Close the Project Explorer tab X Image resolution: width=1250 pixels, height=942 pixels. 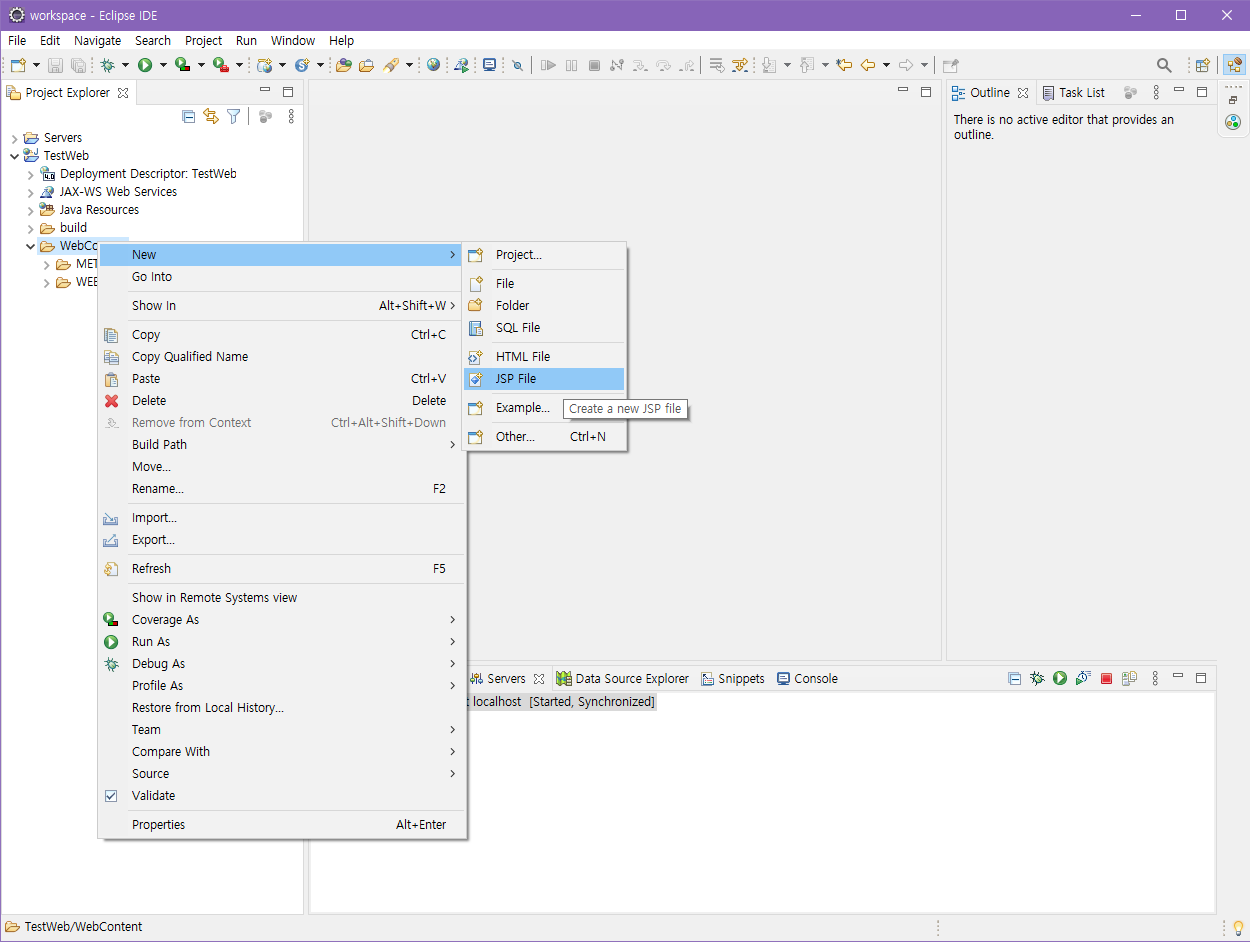123,93
